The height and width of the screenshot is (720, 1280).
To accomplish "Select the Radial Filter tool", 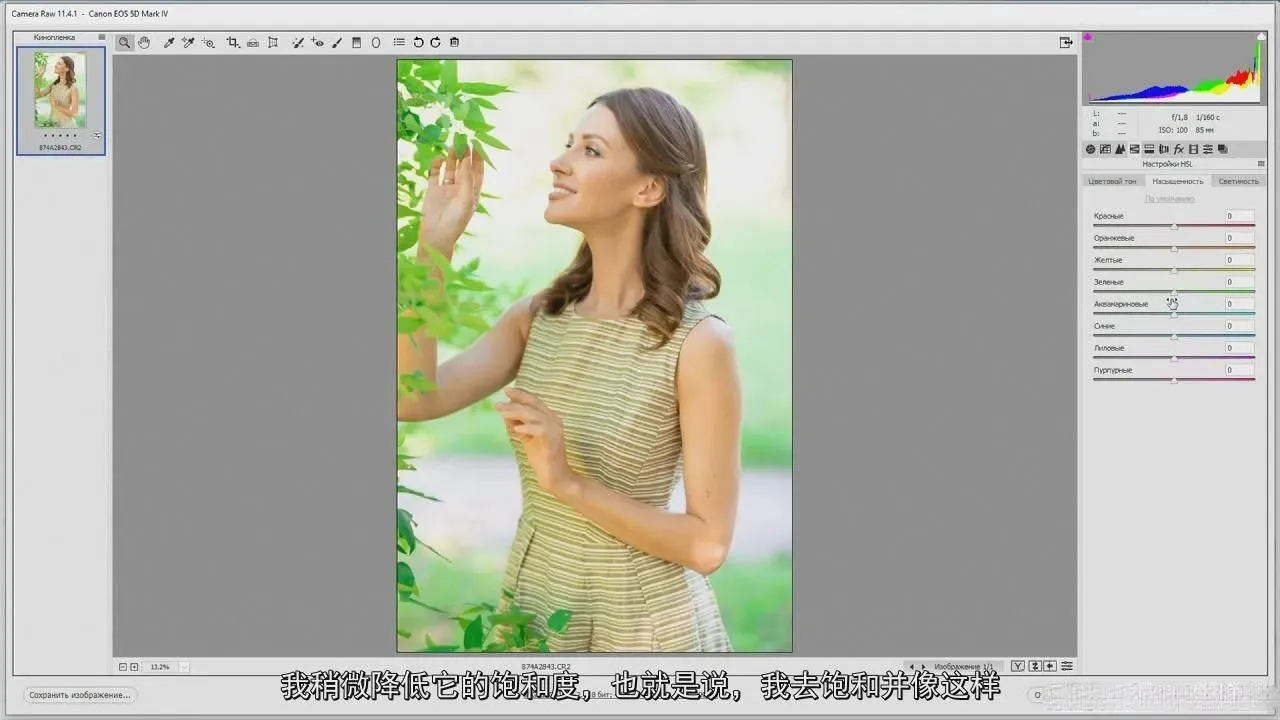I will point(376,43).
